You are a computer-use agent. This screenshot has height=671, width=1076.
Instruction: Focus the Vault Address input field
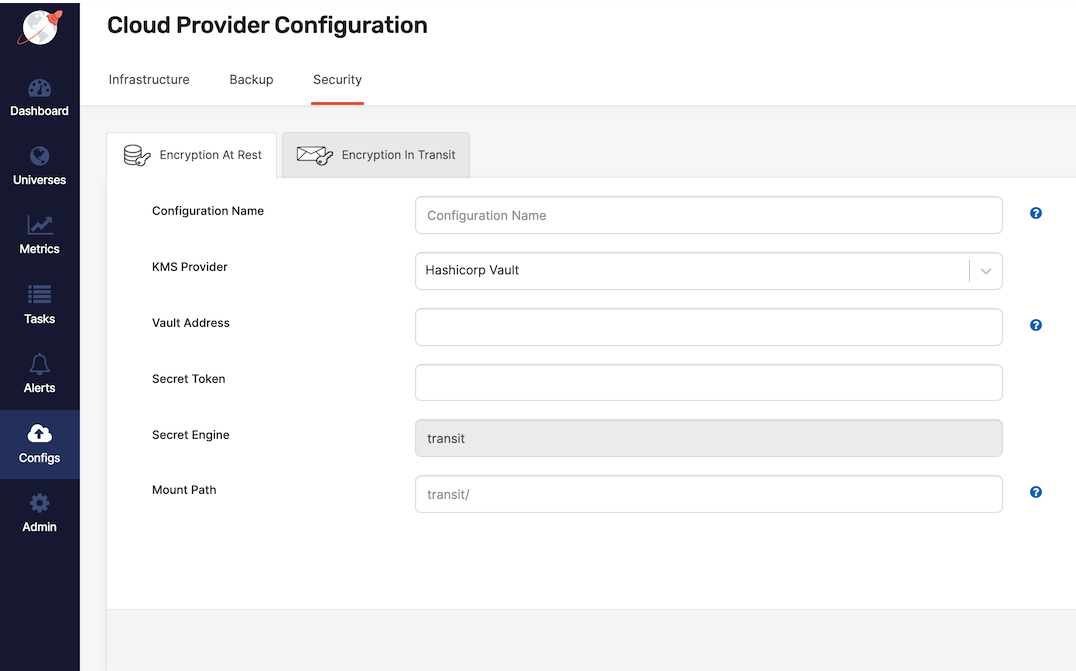pos(708,327)
